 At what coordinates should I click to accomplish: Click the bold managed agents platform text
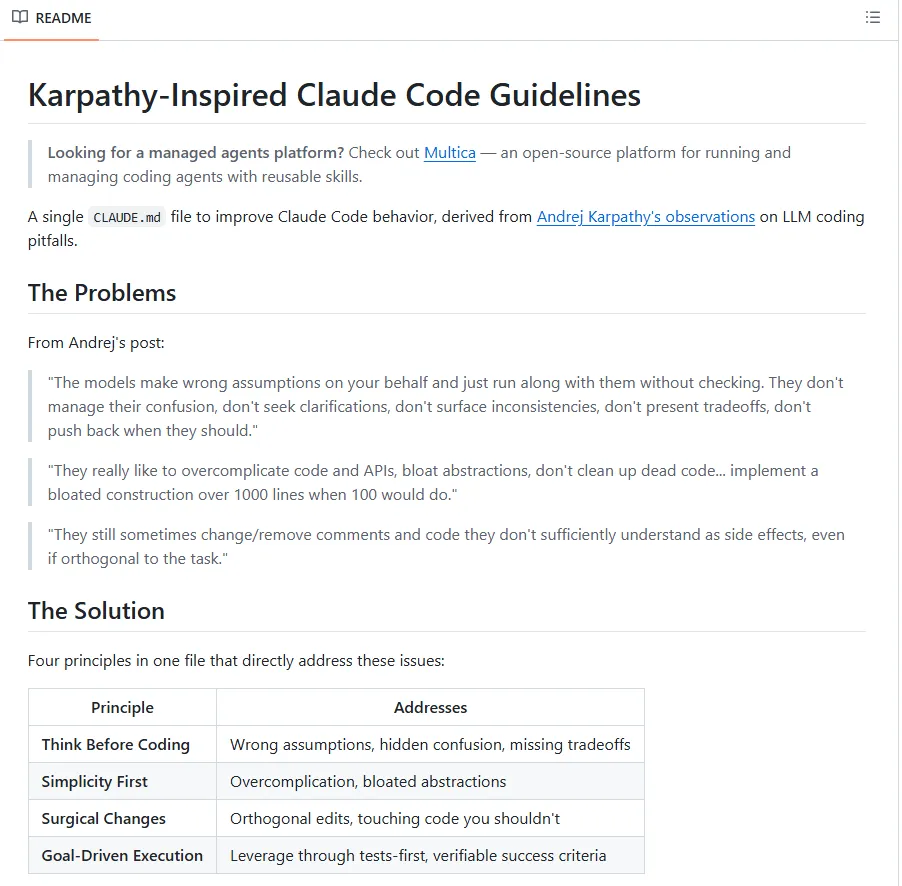coord(195,153)
